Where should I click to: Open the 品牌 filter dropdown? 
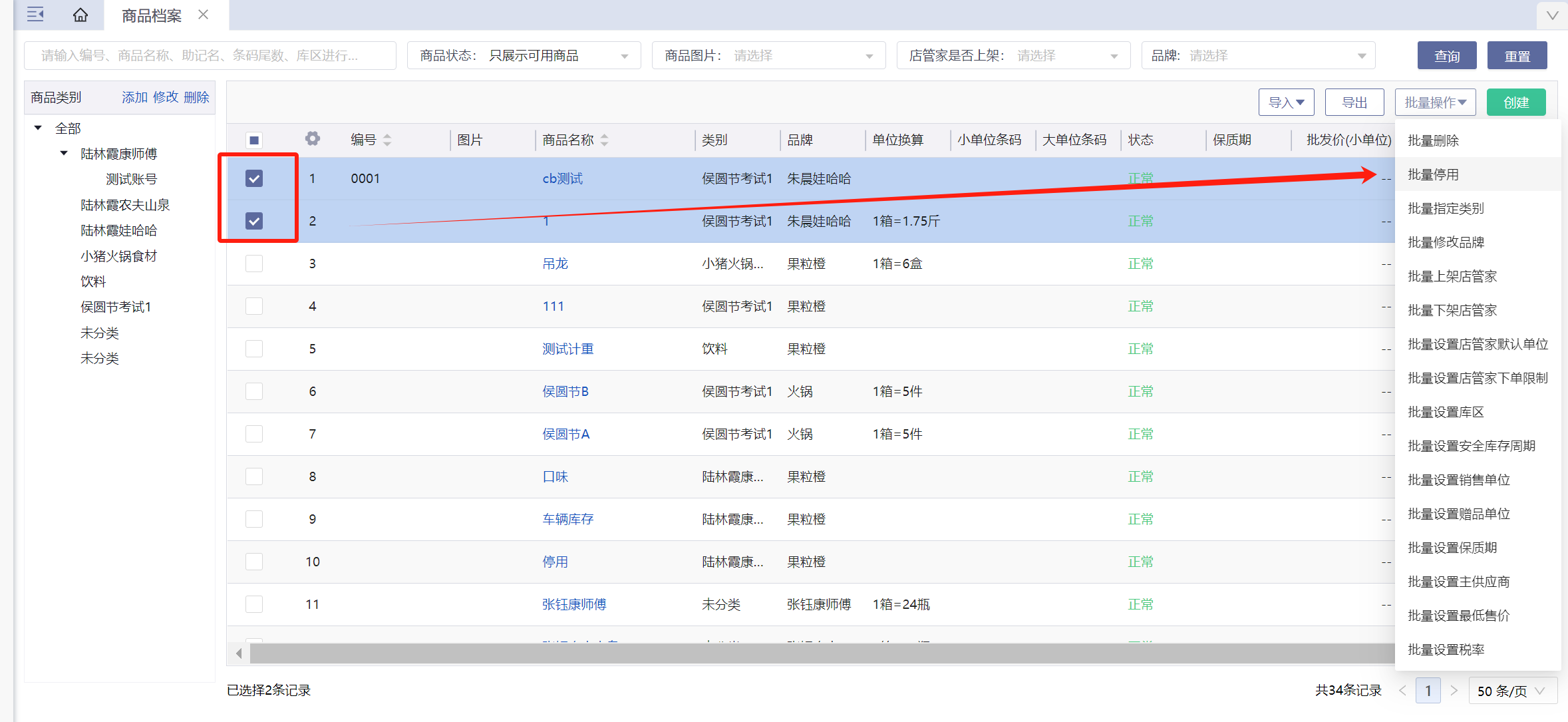tap(1257, 56)
